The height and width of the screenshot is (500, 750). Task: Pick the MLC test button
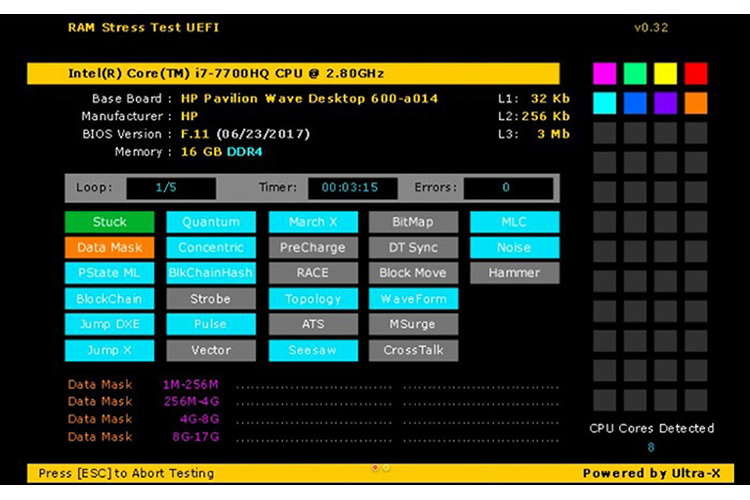(x=514, y=222)
